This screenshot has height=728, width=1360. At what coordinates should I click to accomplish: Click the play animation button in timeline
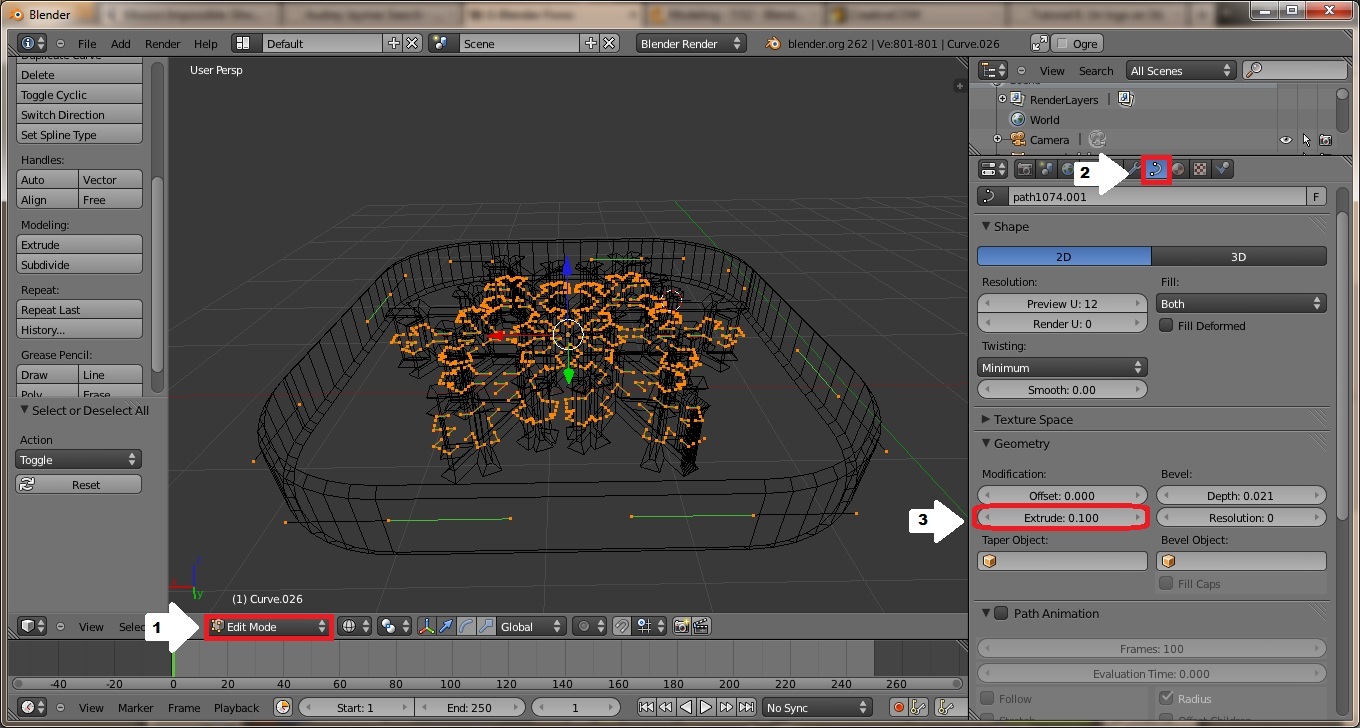pos(706,708)
